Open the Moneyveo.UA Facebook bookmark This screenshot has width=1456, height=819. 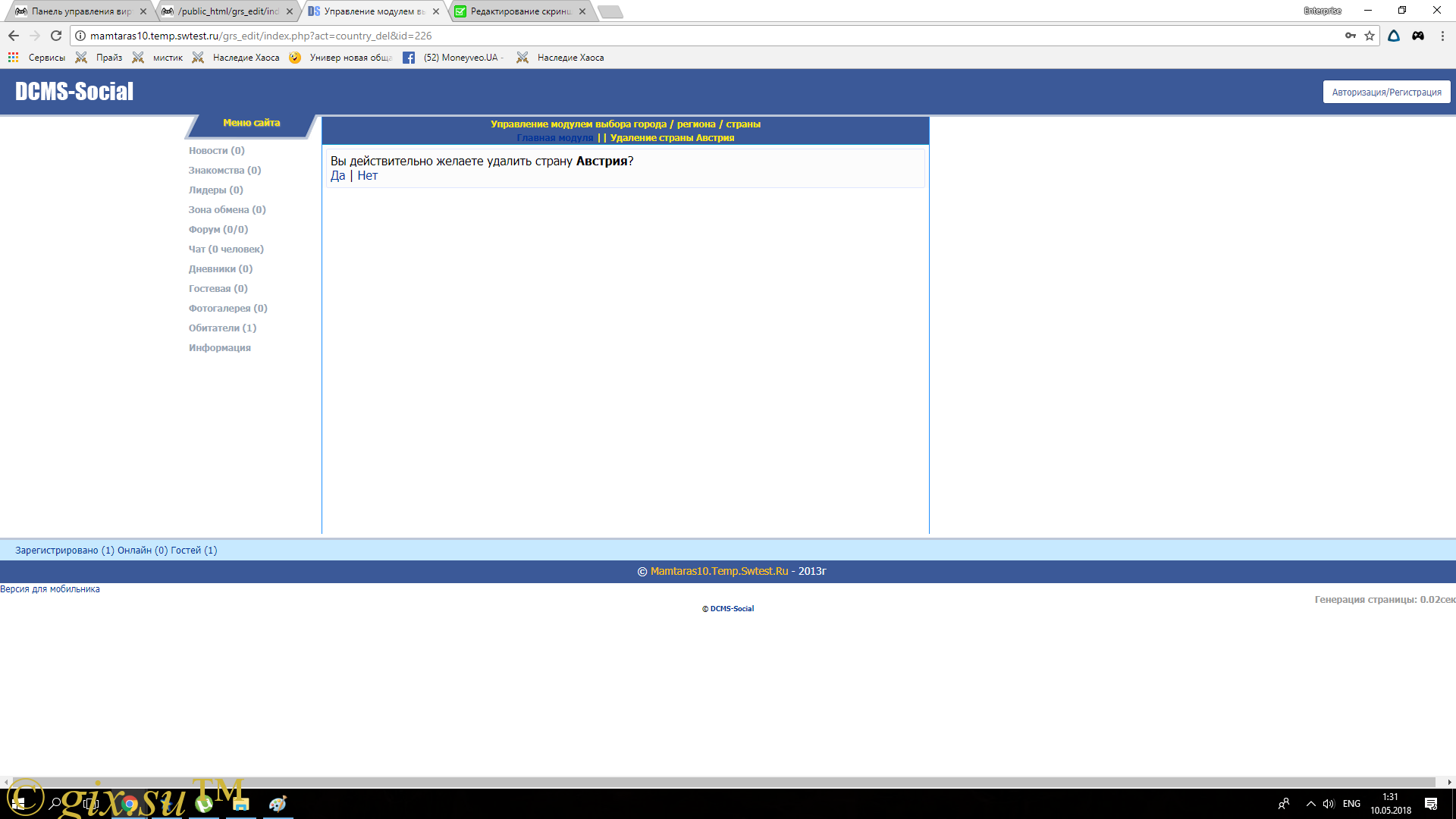tap(453, 58)
